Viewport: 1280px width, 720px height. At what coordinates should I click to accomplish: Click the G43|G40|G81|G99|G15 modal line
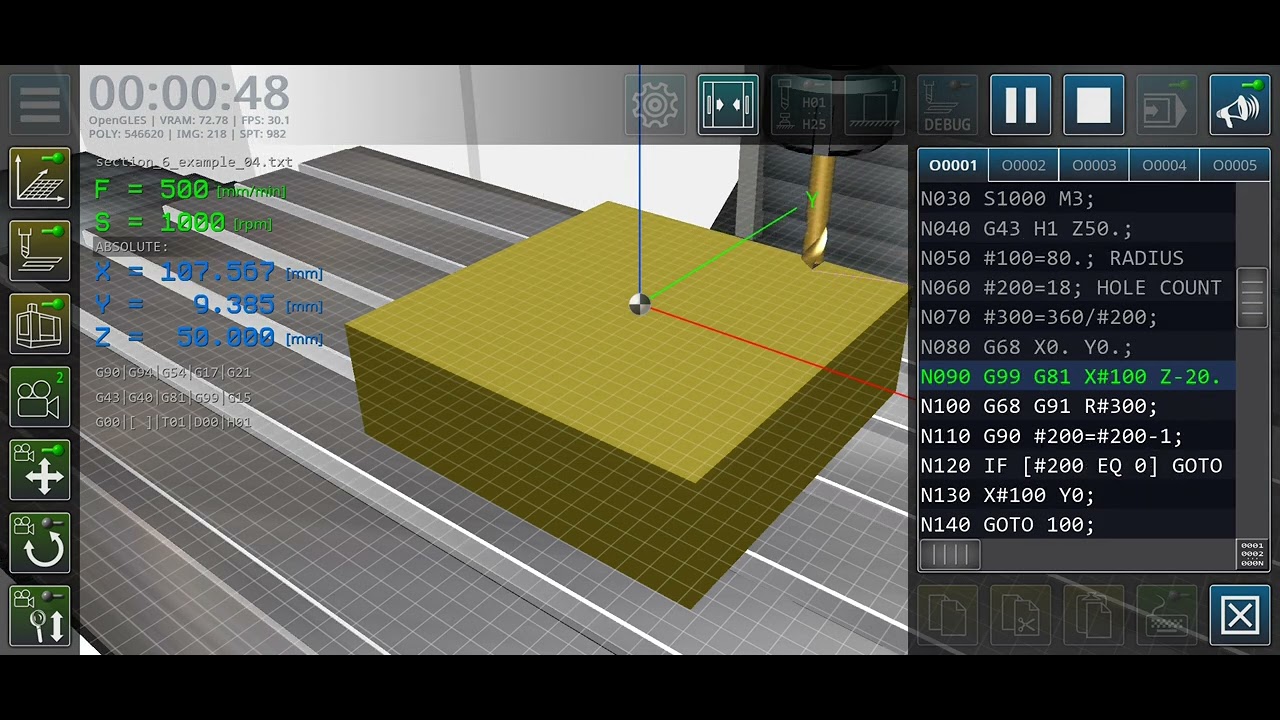tap(173, 398)
